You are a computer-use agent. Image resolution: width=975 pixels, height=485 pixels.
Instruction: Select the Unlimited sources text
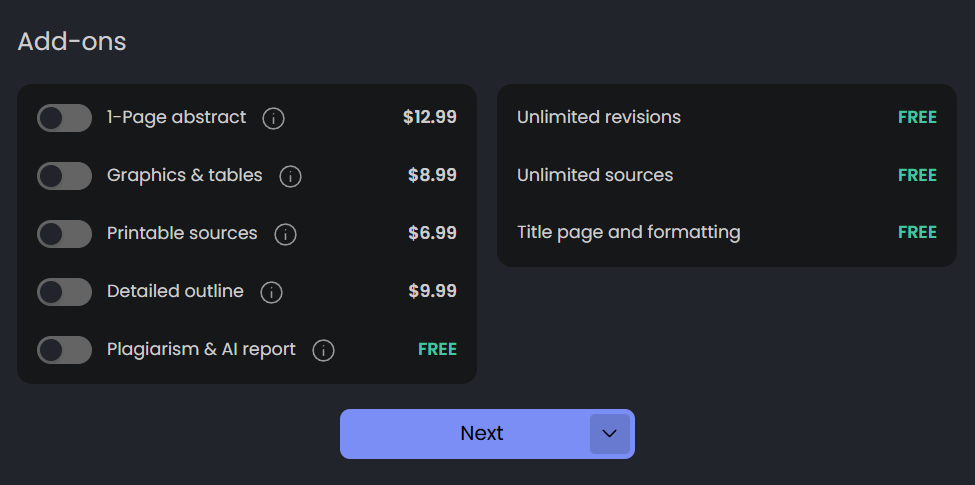tap(595, 175)
